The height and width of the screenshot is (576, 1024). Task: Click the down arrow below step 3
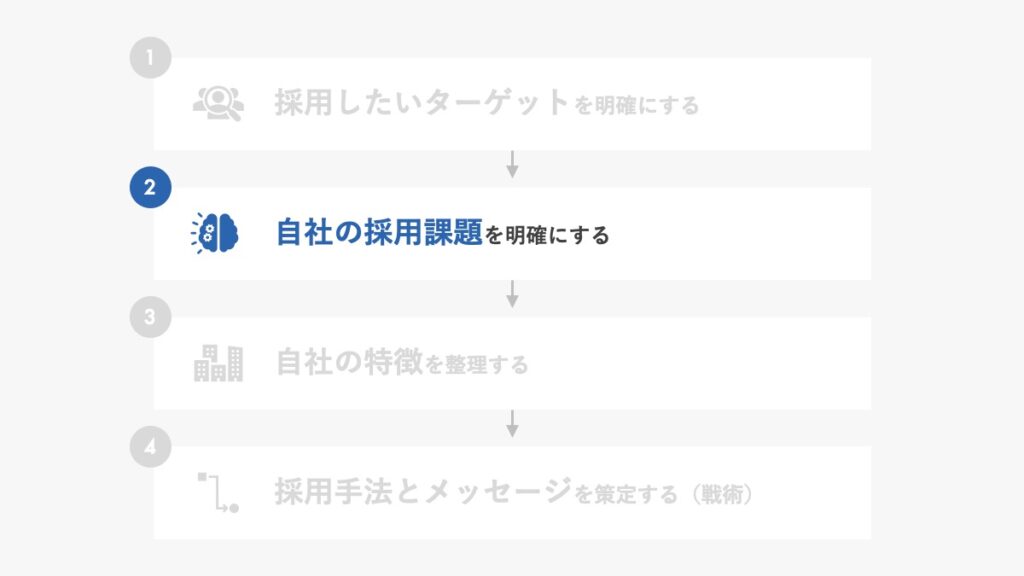[512, 423]
